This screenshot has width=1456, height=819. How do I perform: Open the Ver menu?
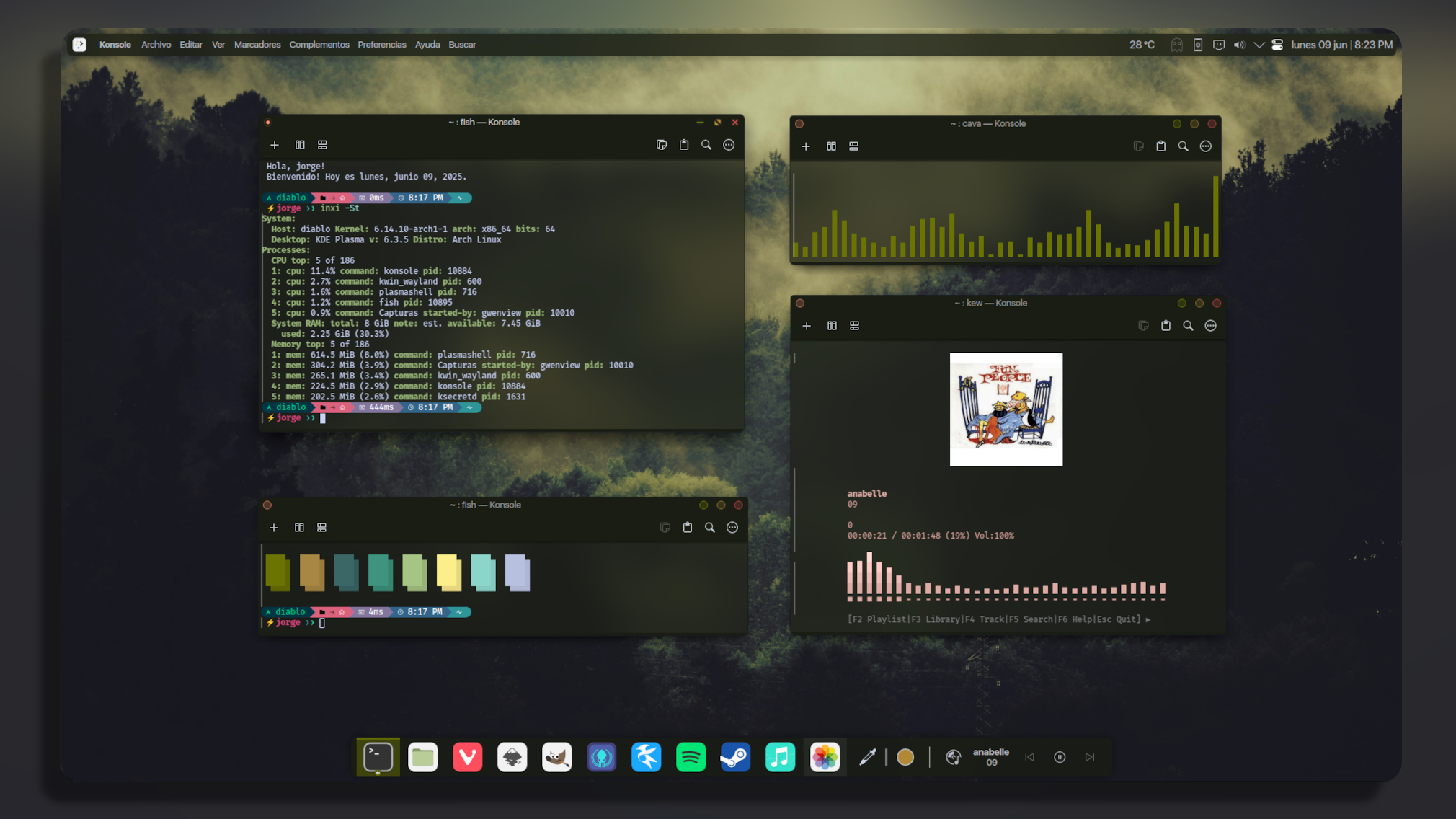(218, 45)
